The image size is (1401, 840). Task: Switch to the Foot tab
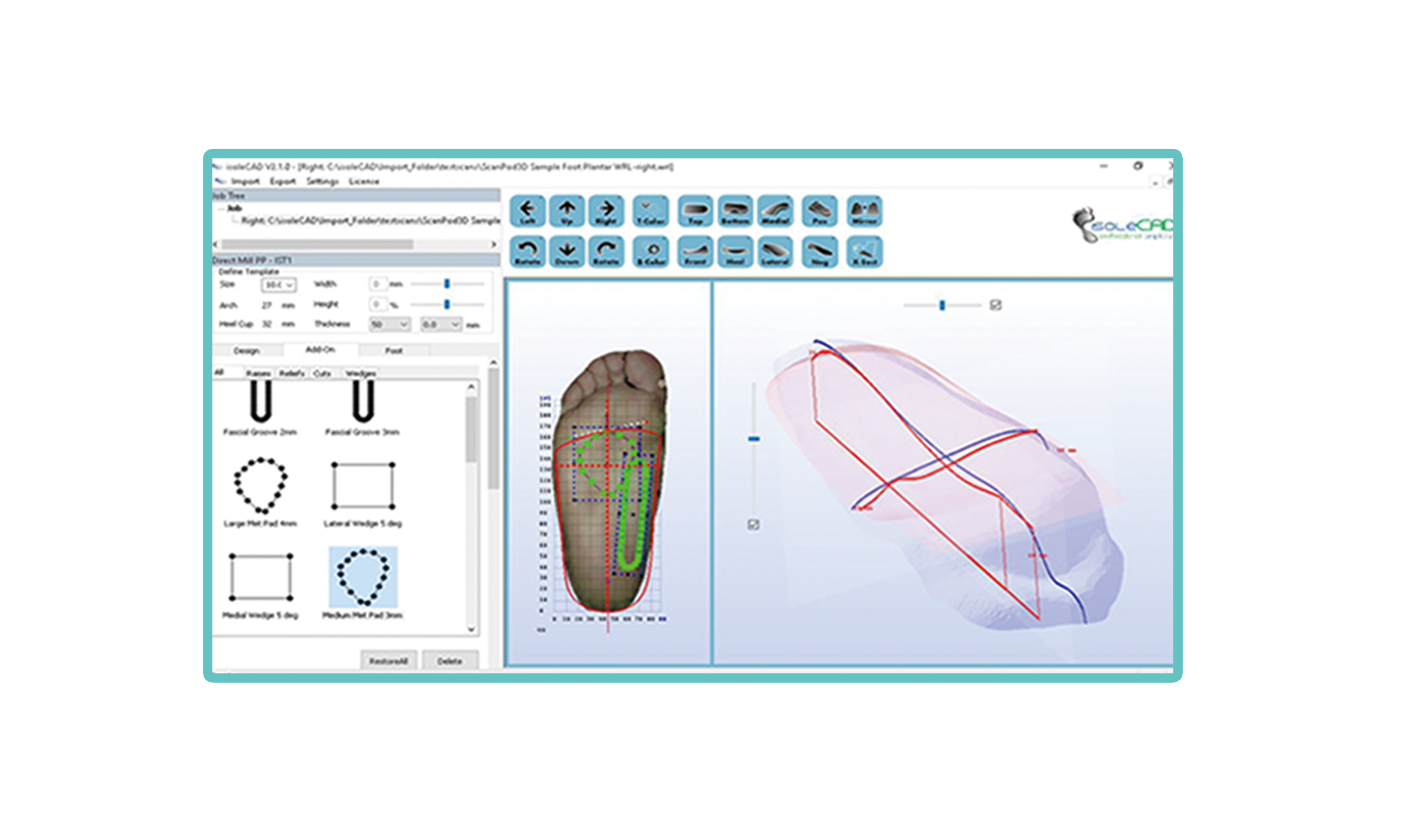394,350
